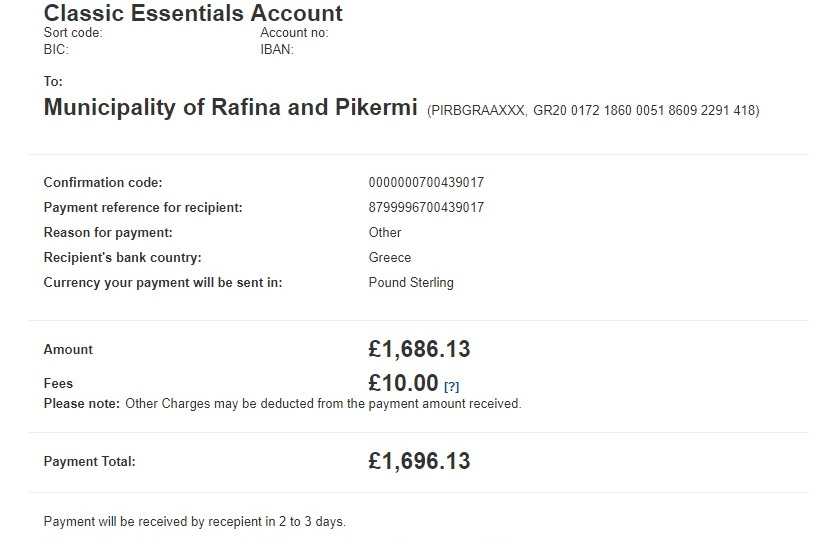Click the amount £1,686.13
815x543 pixels.
419,349
